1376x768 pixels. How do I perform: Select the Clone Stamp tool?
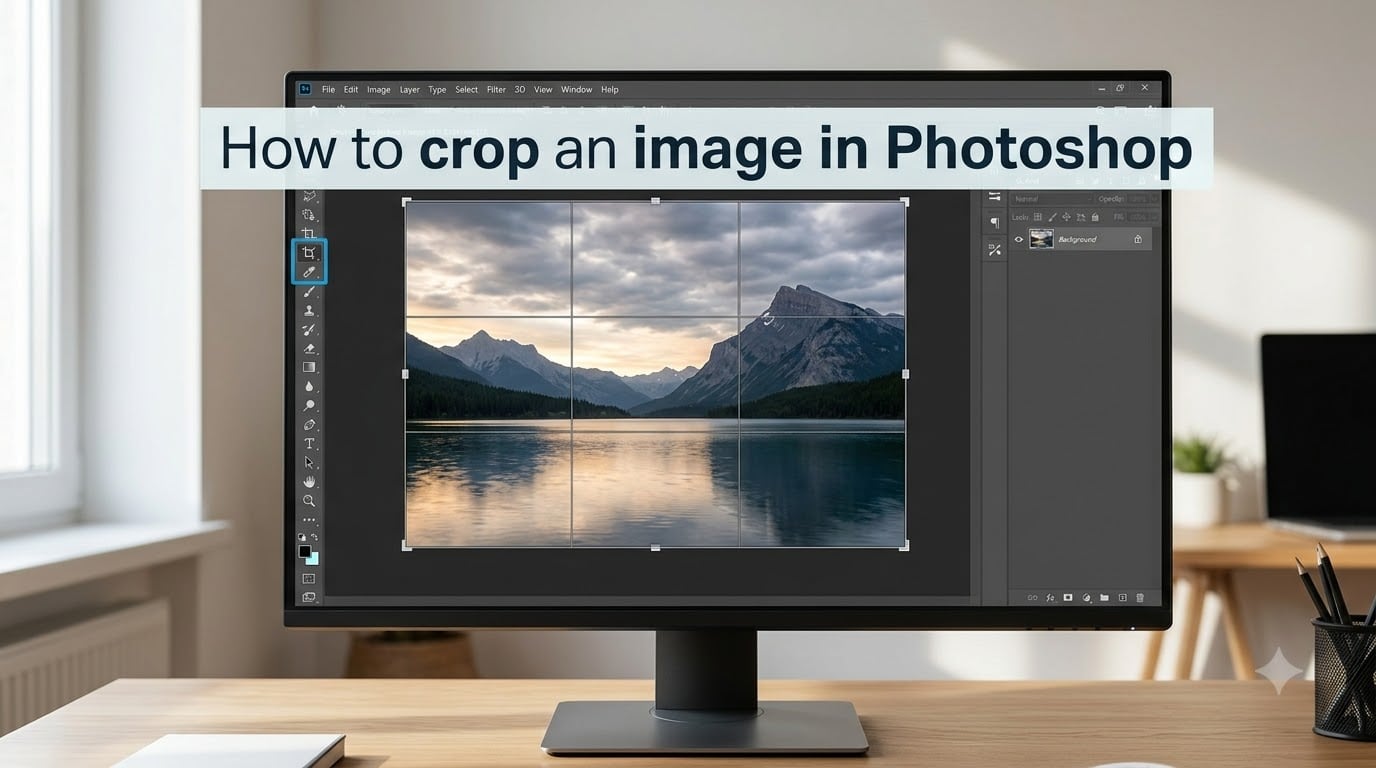tap(309, 311)
